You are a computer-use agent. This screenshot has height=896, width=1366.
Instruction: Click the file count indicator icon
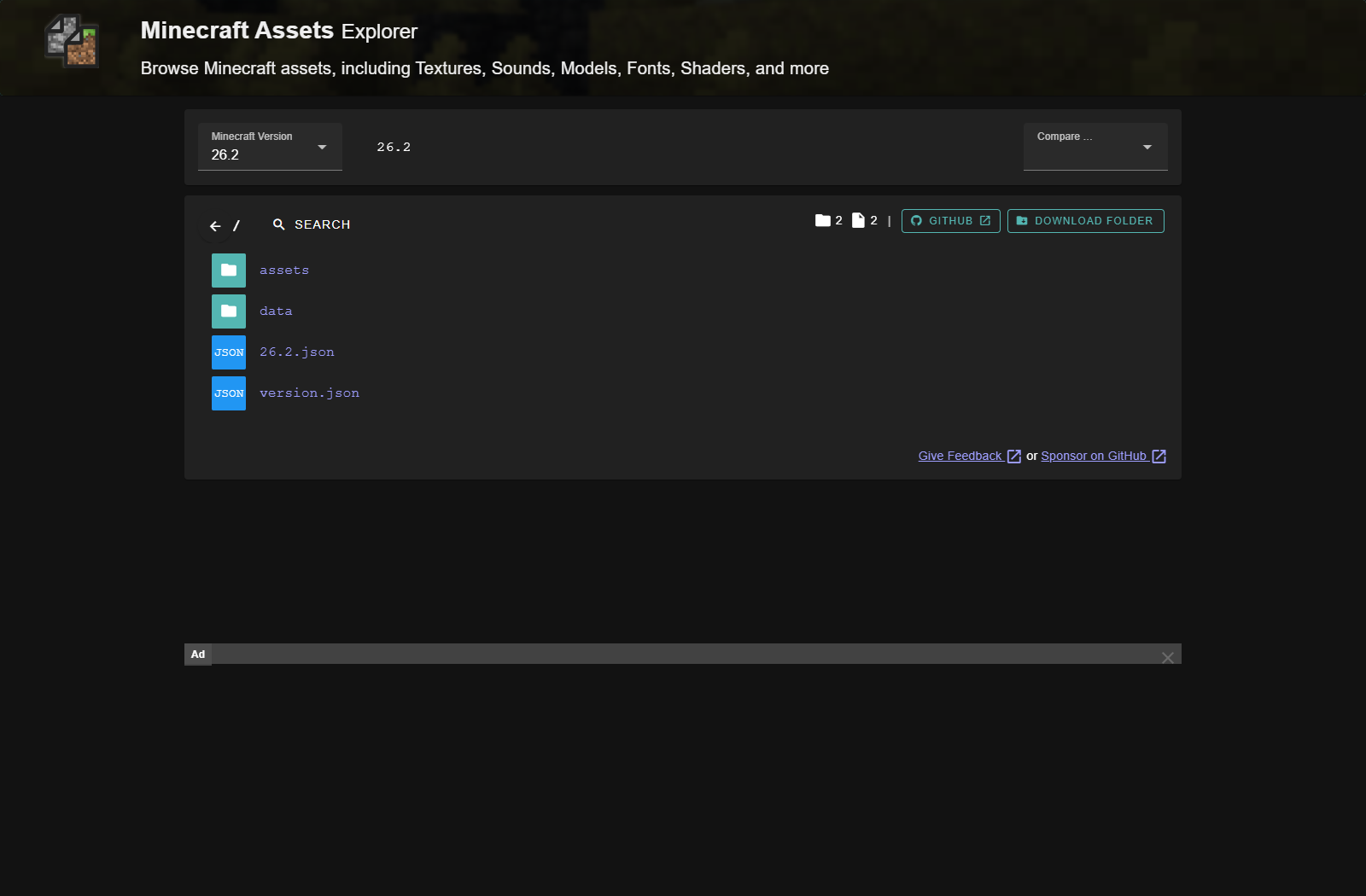point(858,220)
